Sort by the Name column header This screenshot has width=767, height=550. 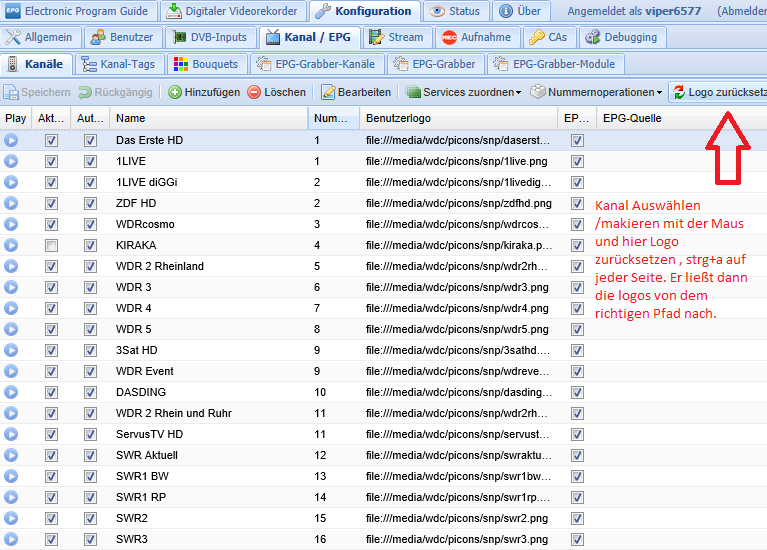click(209, 118)
